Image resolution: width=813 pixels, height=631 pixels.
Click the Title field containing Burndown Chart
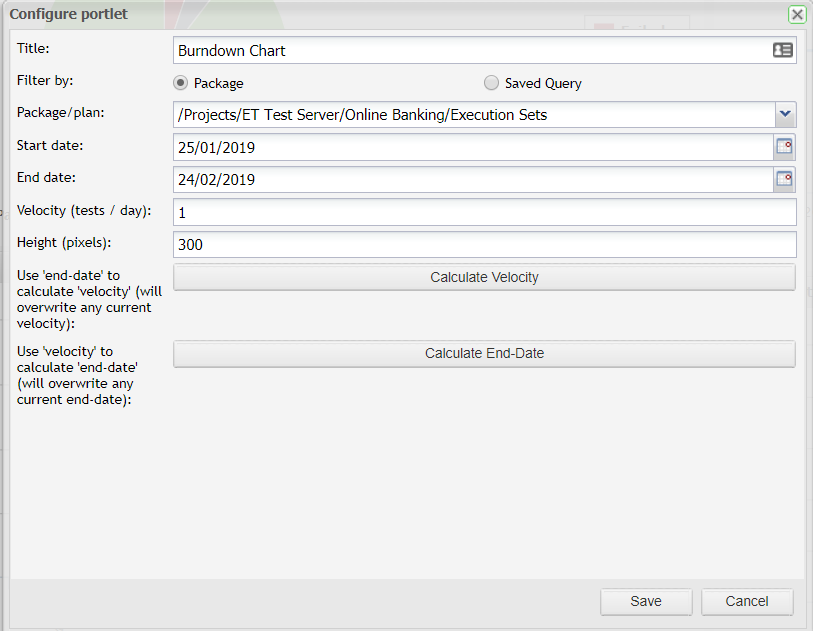click(x=470, y=50)
